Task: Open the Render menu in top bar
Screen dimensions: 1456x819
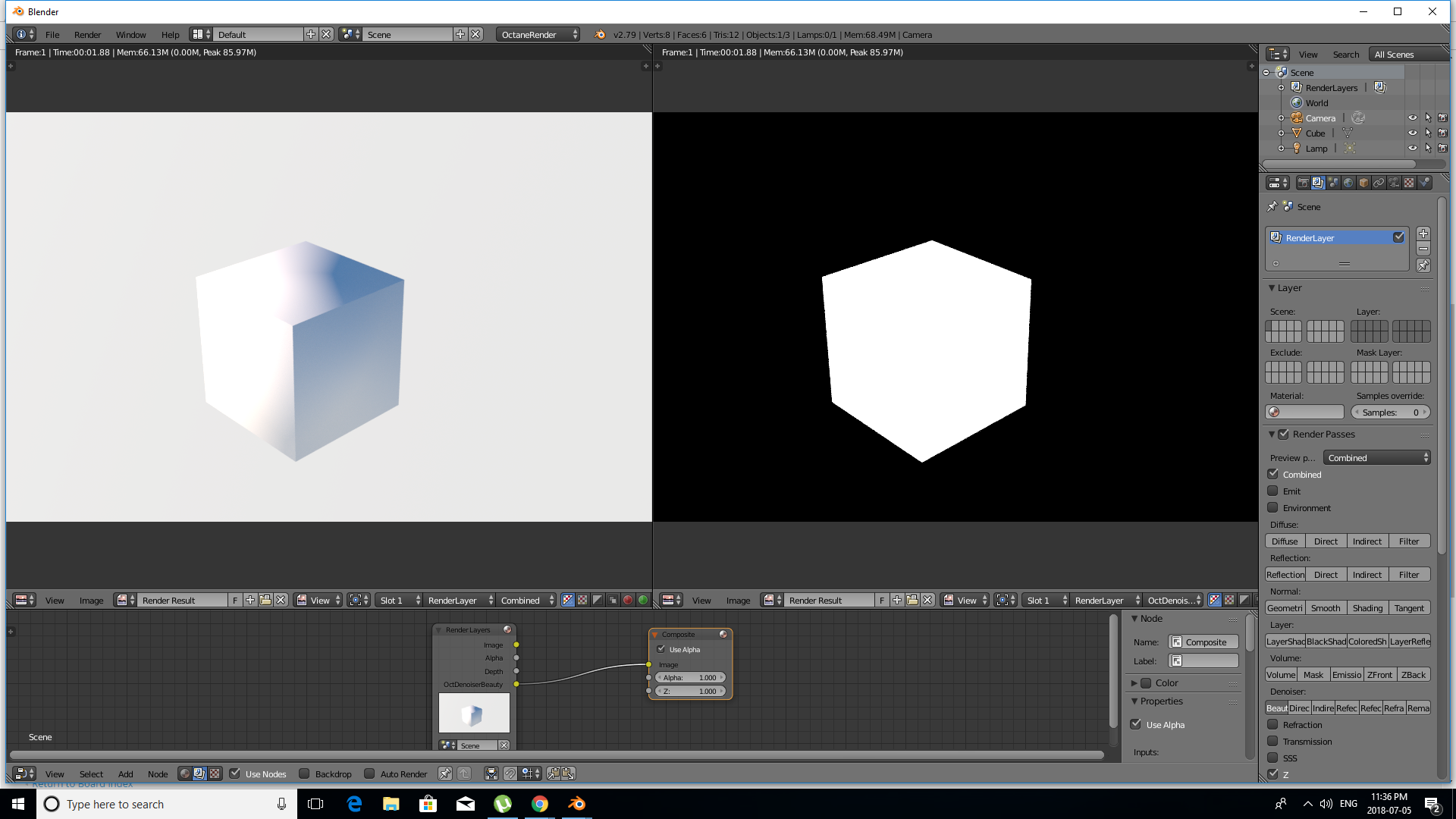Action: [87, 34]
